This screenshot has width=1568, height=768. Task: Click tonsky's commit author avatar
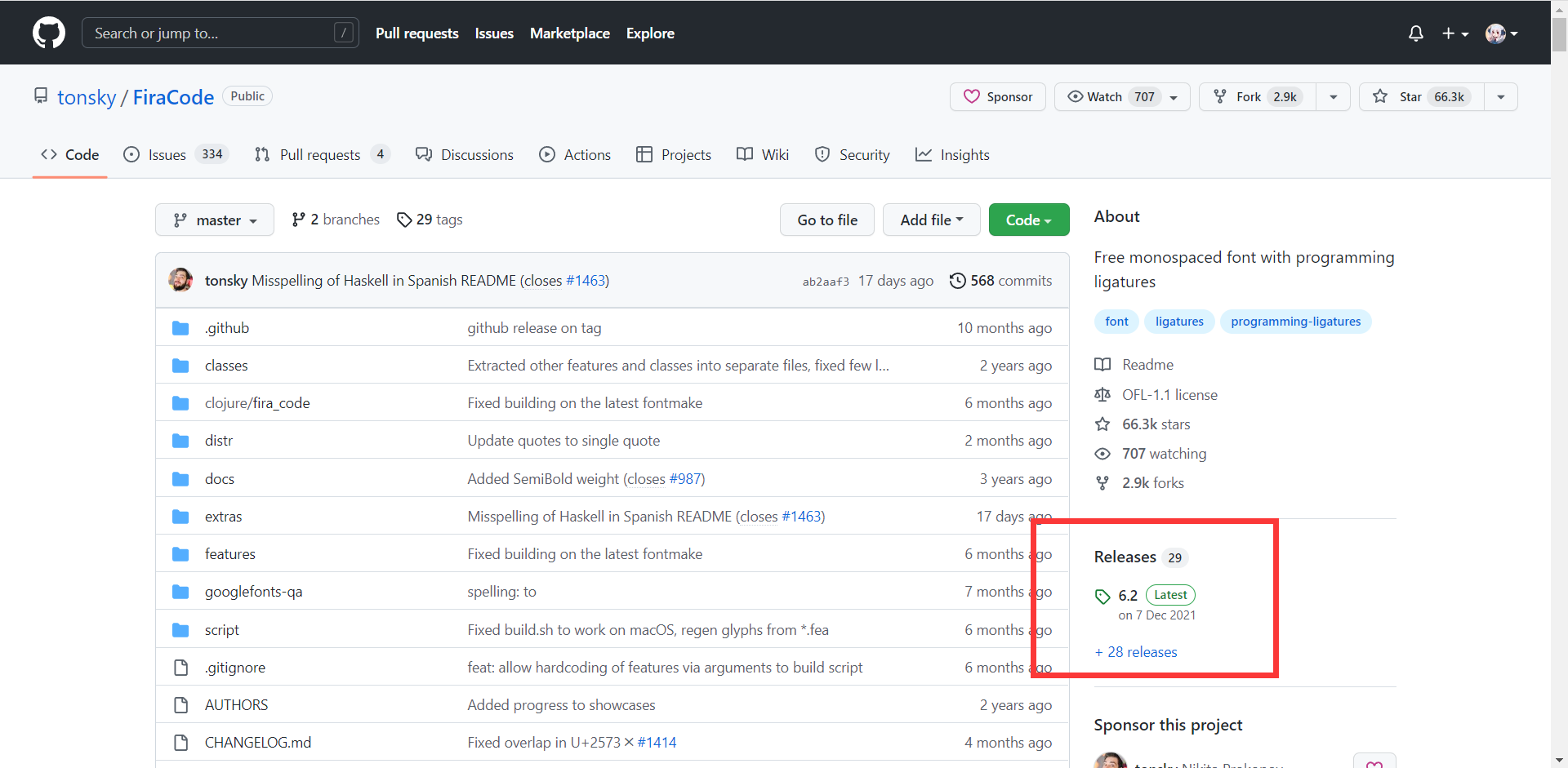tap(180, 280)
